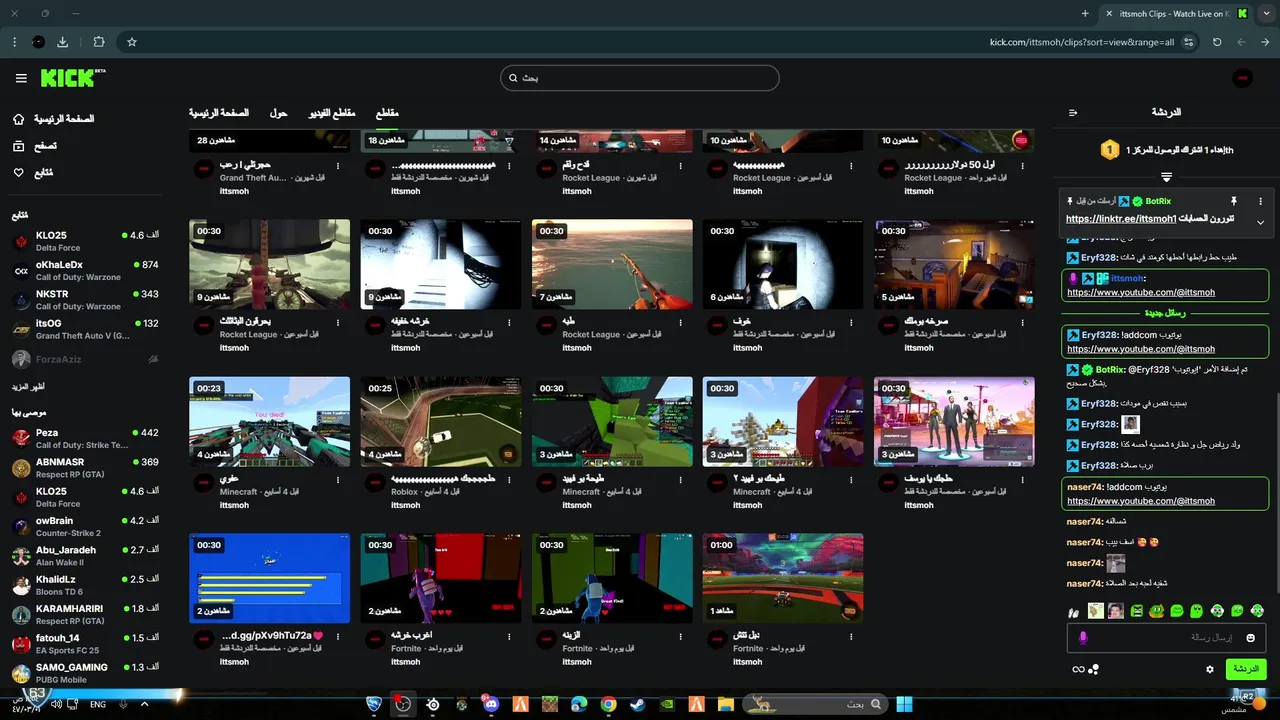Screen dimensions: 1280x720
Task: Switch to the Videos tab
Action: coord(331,113)
